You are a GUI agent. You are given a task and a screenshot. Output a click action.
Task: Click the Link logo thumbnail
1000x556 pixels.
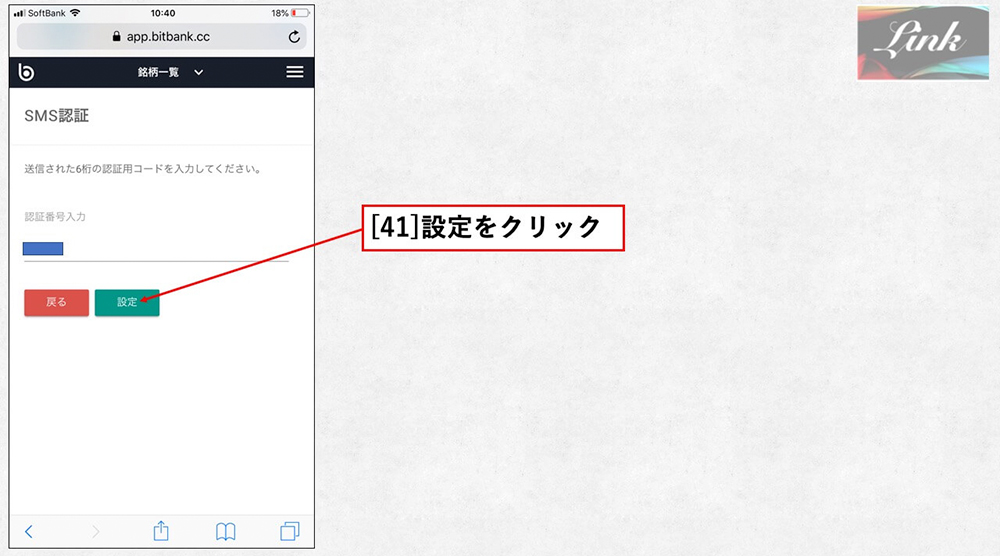coord(923,43)
